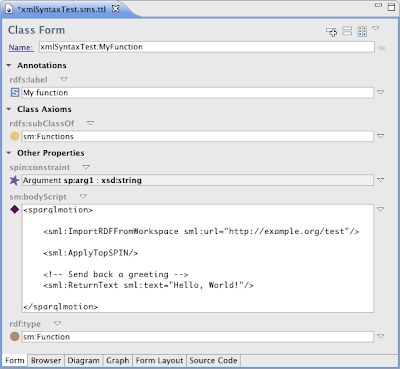Switch to the Form tab
The width and height of the screenshot is (400, 369).
(15, 361)
